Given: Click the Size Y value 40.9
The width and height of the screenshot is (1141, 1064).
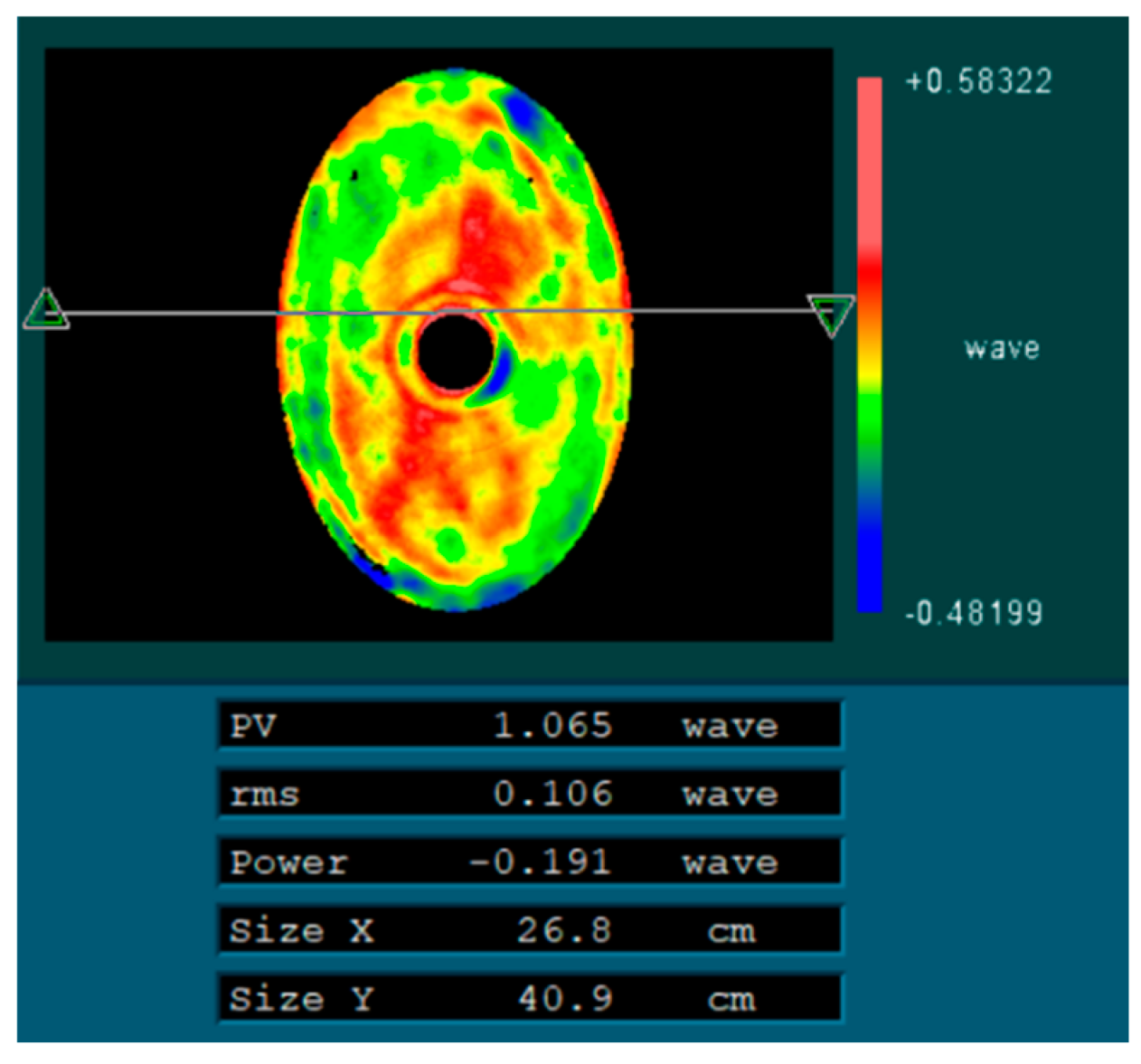Looking at the screenshot, I should [x=565, y=999].
